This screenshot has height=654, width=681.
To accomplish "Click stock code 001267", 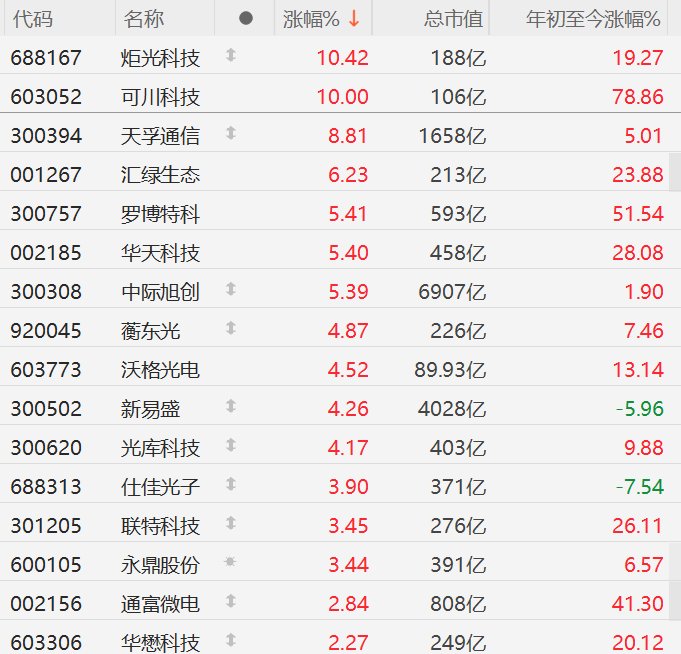I will pyautogui.click(x=46, y=175).
